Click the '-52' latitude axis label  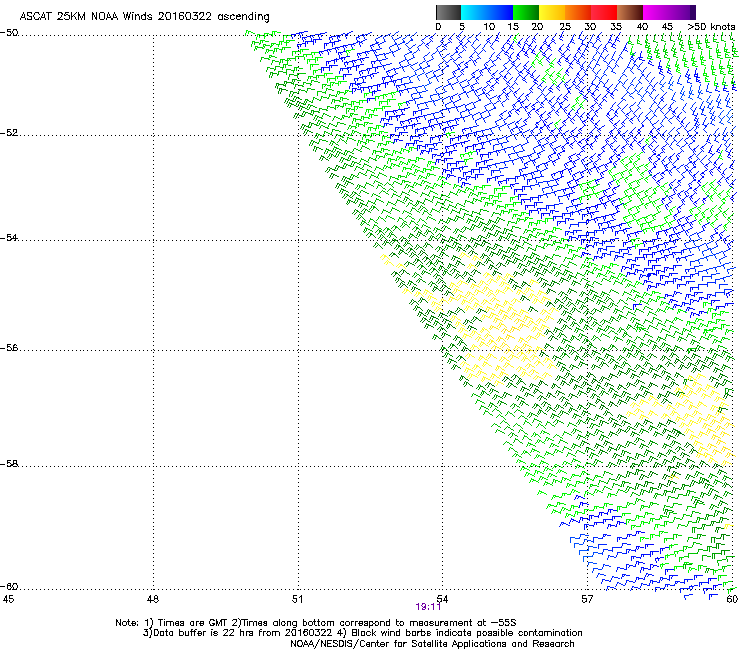(9, 133)
